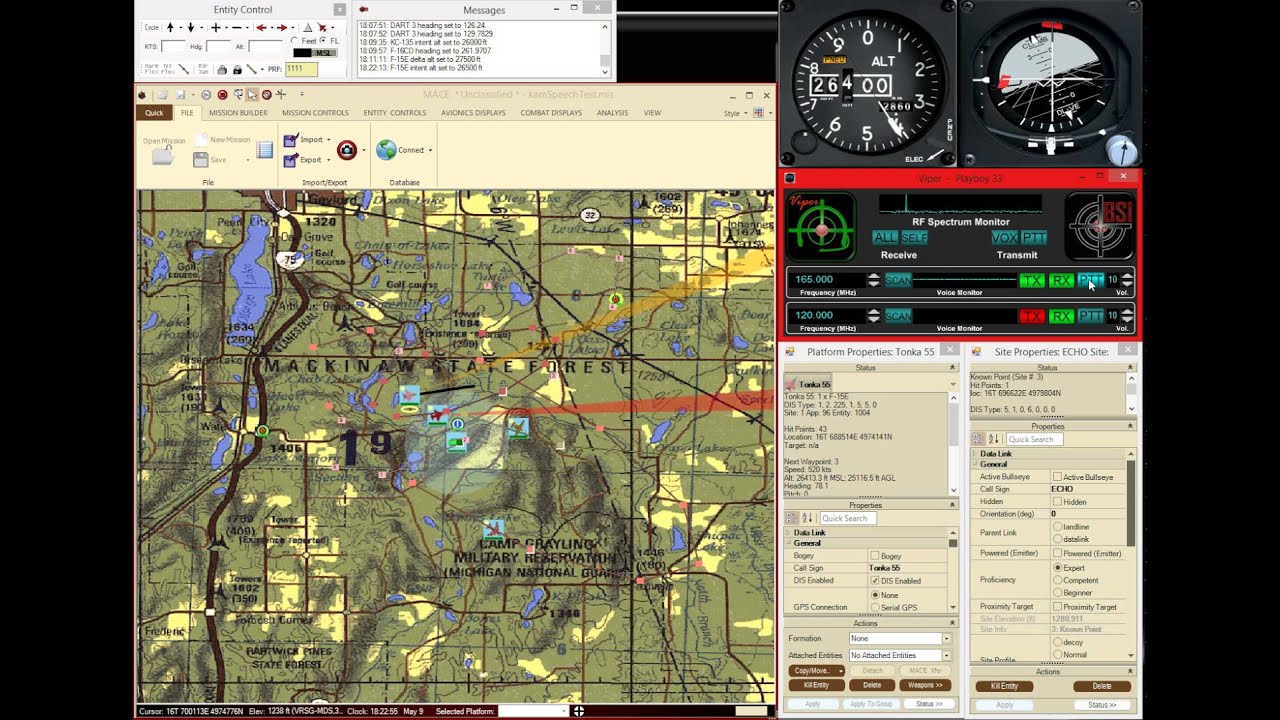Click Copy/Move button in Platform Properties
The image size is (1280, 720).
pos(817,670)
